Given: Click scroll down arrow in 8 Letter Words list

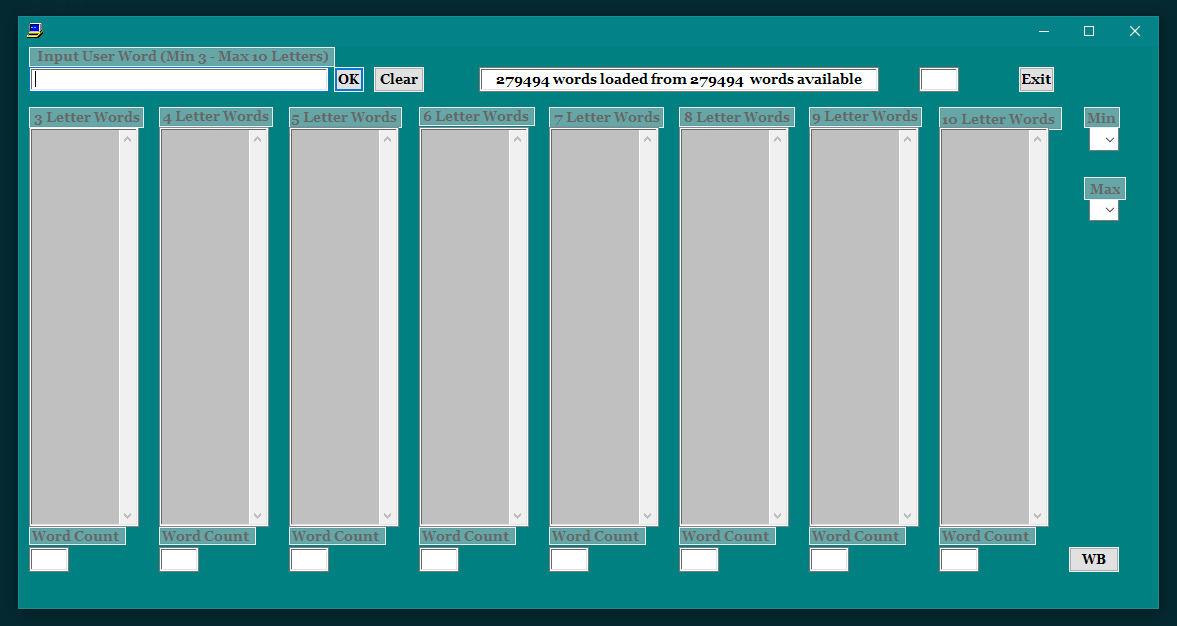Looking at the screenshot, I should pos(777,516).
